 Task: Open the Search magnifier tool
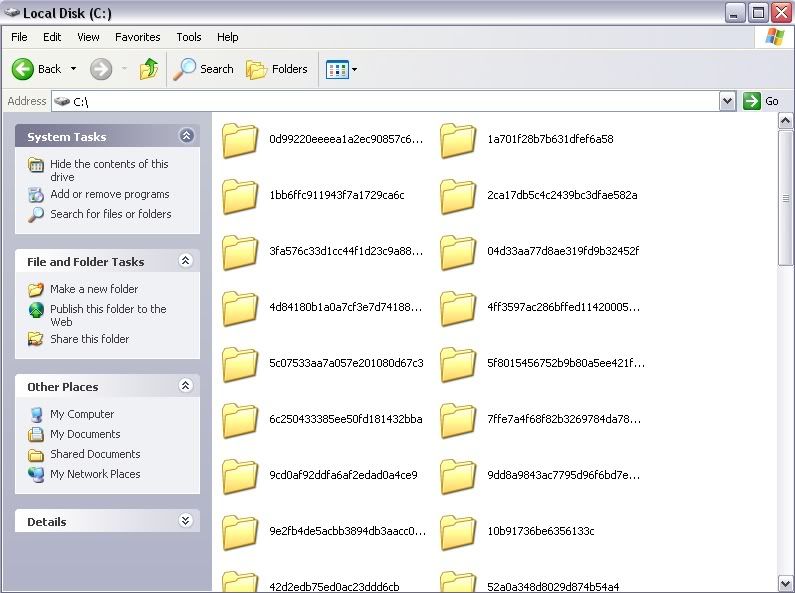pos(203,69)
